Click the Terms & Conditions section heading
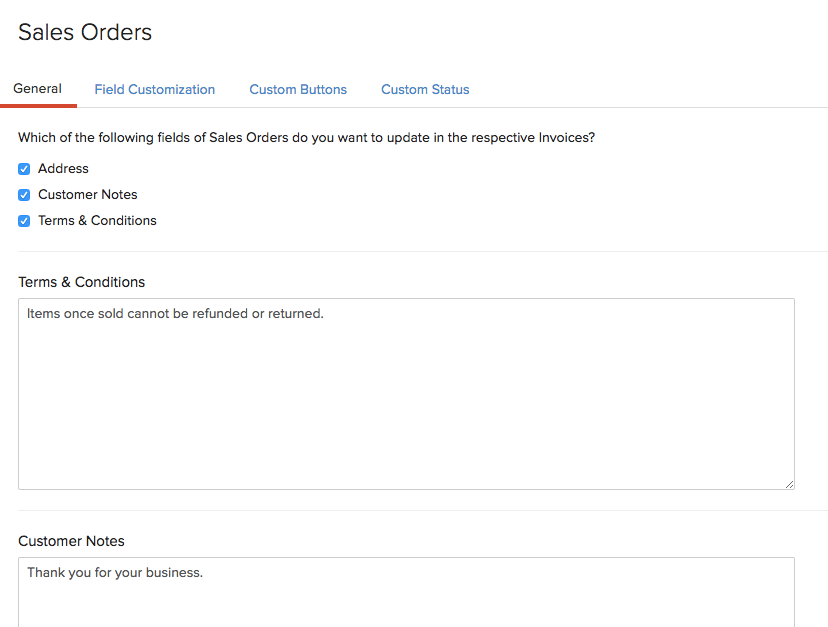 pos(81,282)
